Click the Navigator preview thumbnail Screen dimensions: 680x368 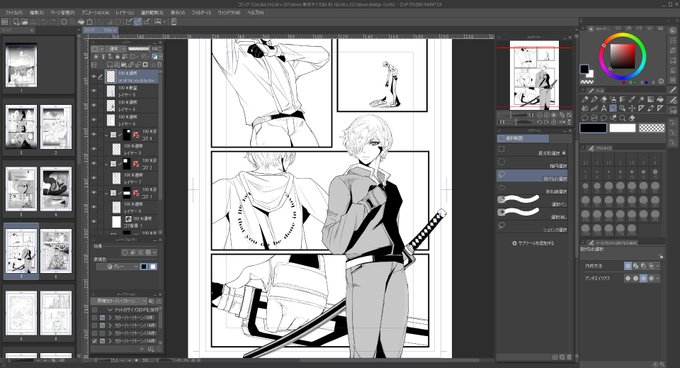[x=534, y=75]
